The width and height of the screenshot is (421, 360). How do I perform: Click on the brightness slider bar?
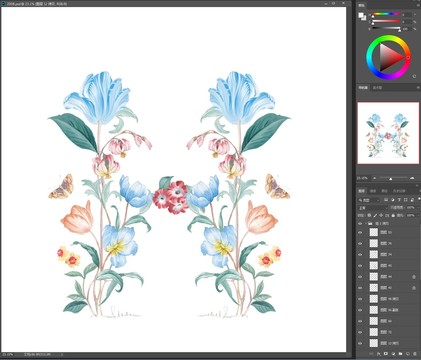(x=386, y=28)
